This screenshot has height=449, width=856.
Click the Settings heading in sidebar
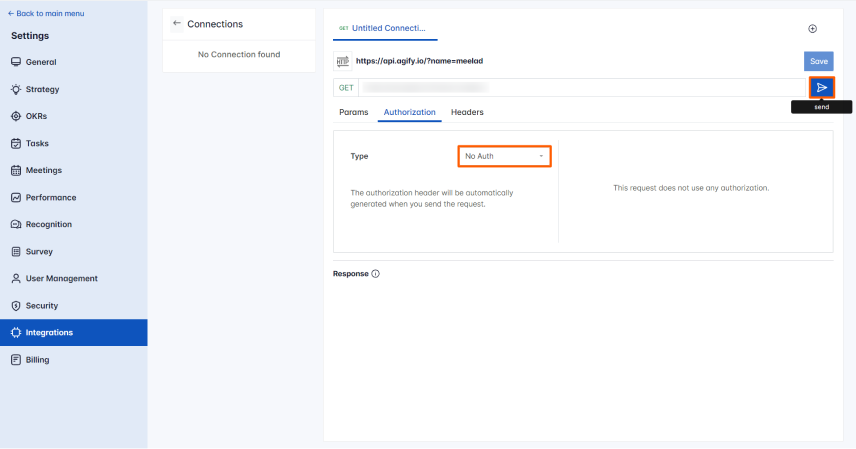[x=30, y=36]
